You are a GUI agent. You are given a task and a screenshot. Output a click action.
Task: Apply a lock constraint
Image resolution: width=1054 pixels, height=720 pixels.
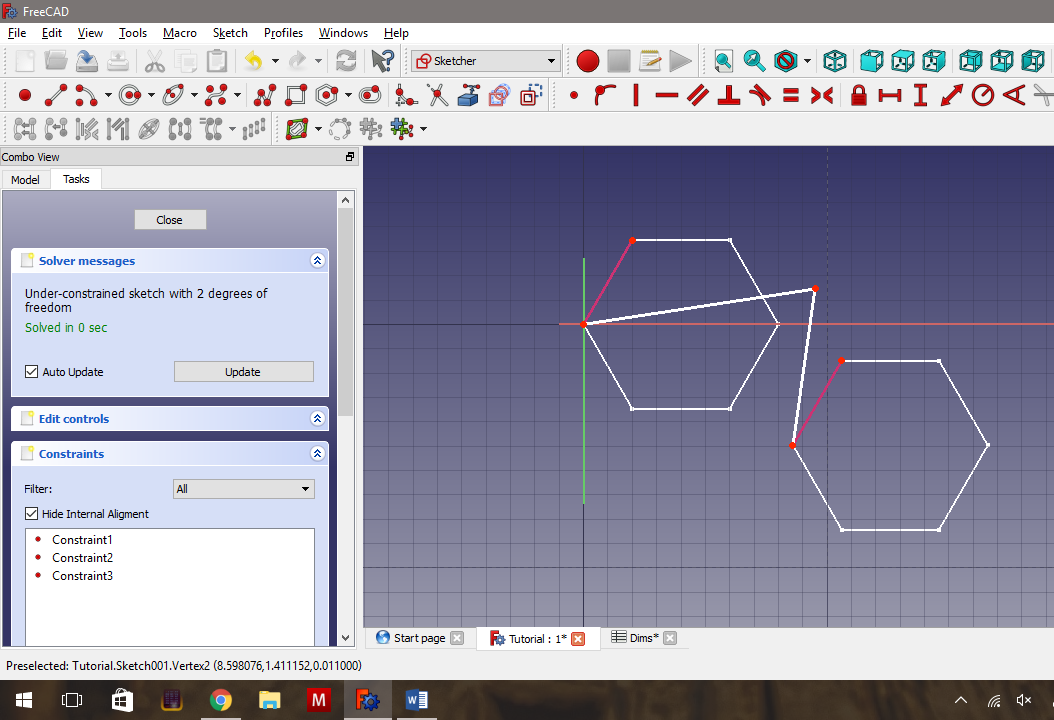tap(858, 94)
